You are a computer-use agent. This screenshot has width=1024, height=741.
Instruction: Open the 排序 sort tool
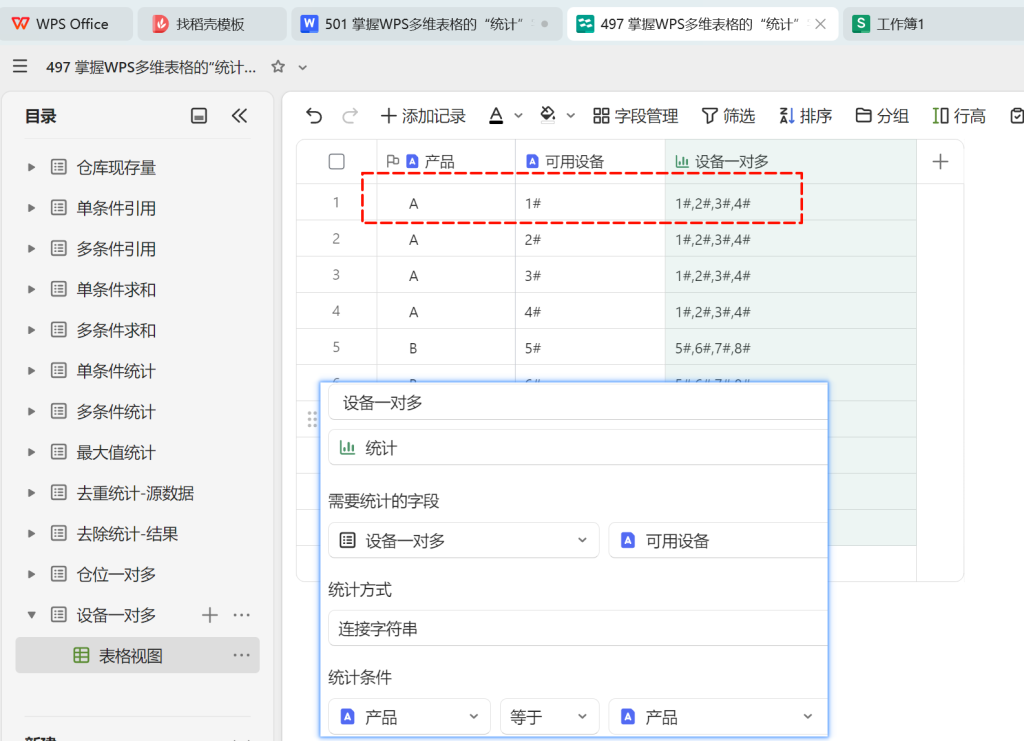pyautogui.click(x=805, y=116)
